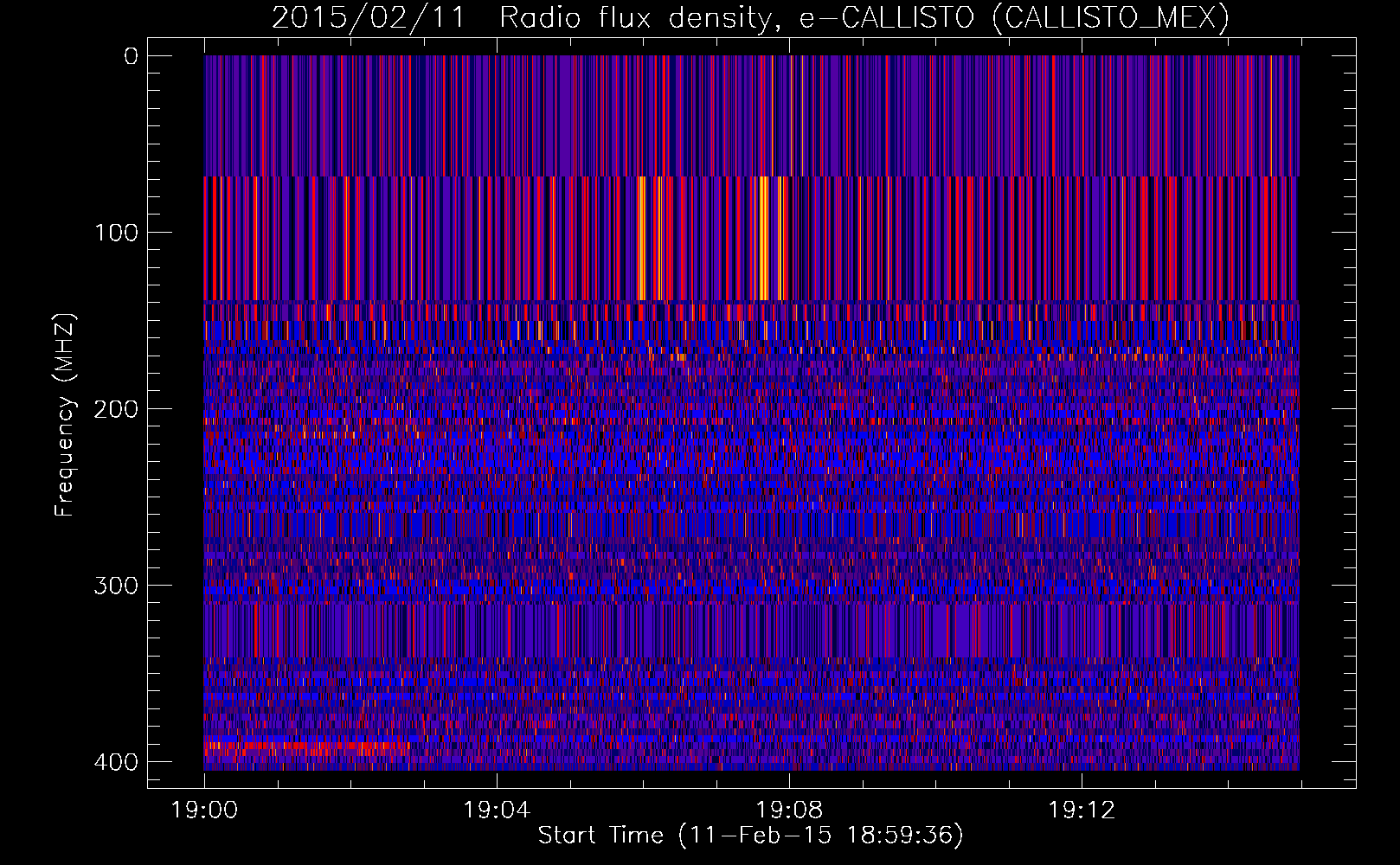The height and width of the screenshot is (865, 1400).
Task: Click the wide red stripe at 19:00 near 100 MHz
Action: coord(207,238)
